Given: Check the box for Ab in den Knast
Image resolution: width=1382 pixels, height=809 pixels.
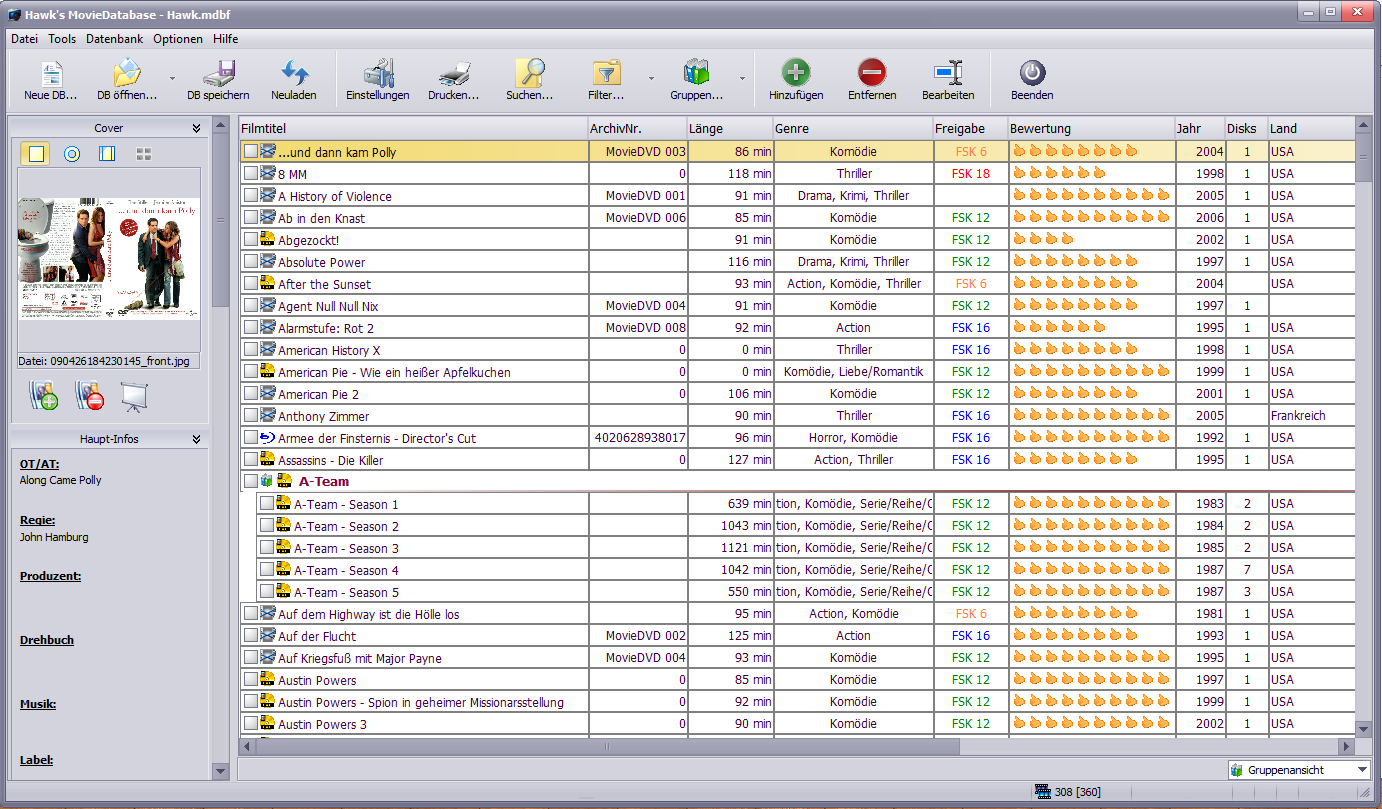Looking at the screenshot, I should (x=251, y=218).
